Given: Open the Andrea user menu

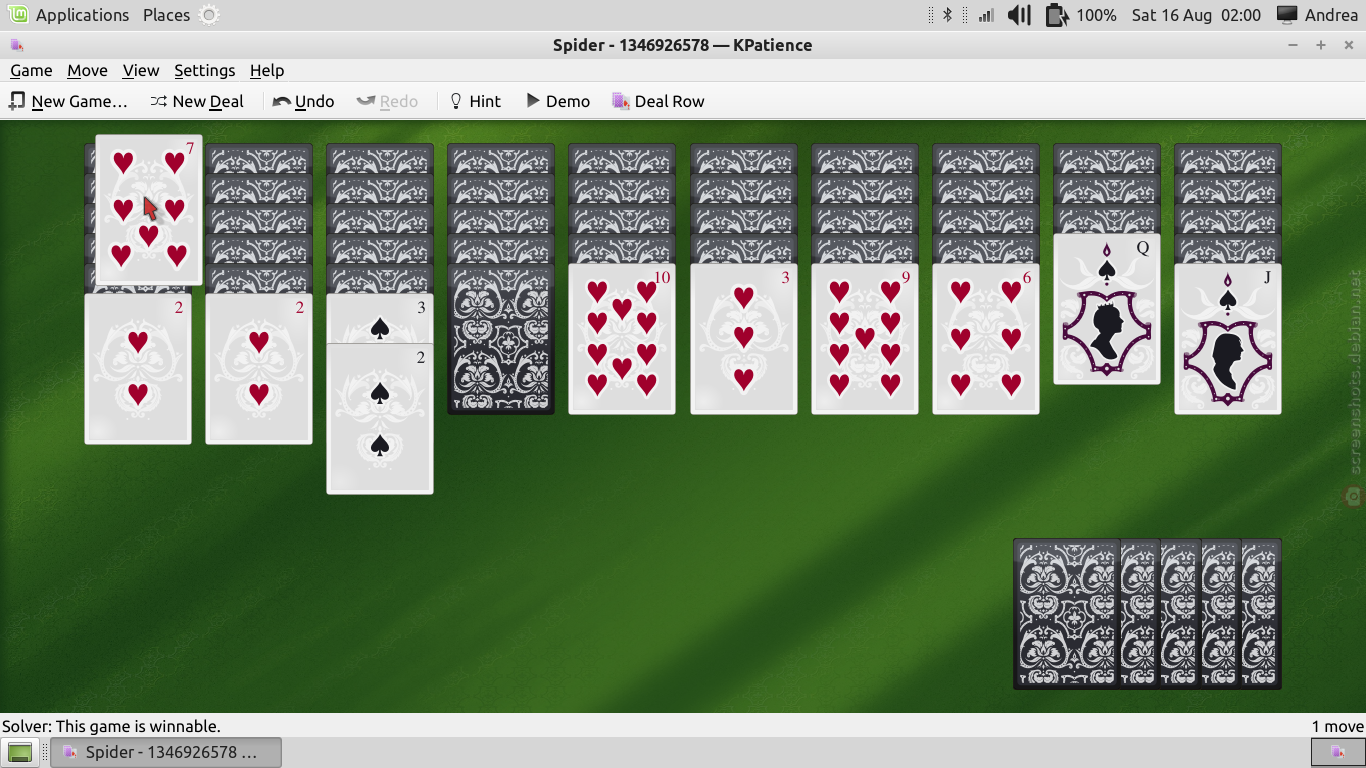Looking at the screenshot, I should (x=1317, y=15).
